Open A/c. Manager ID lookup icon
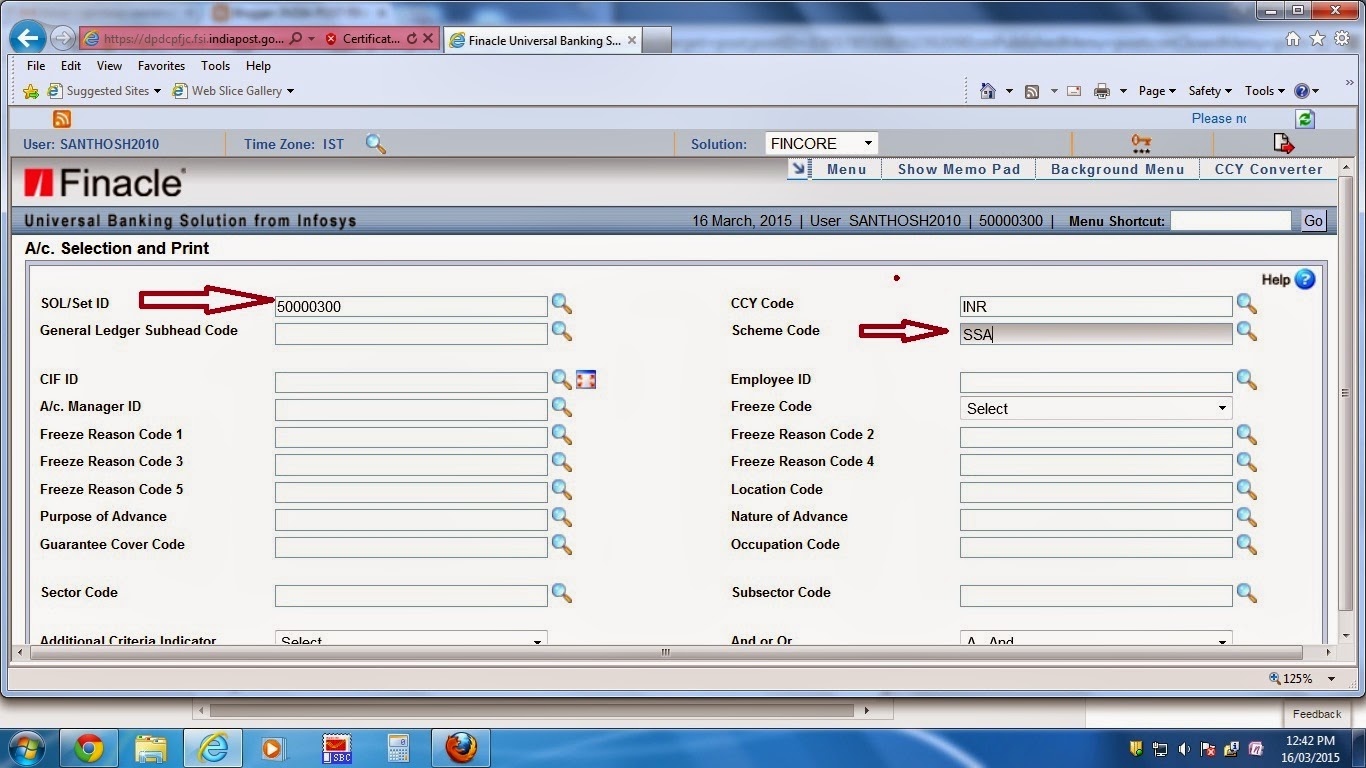 click(x=562, y=407)
